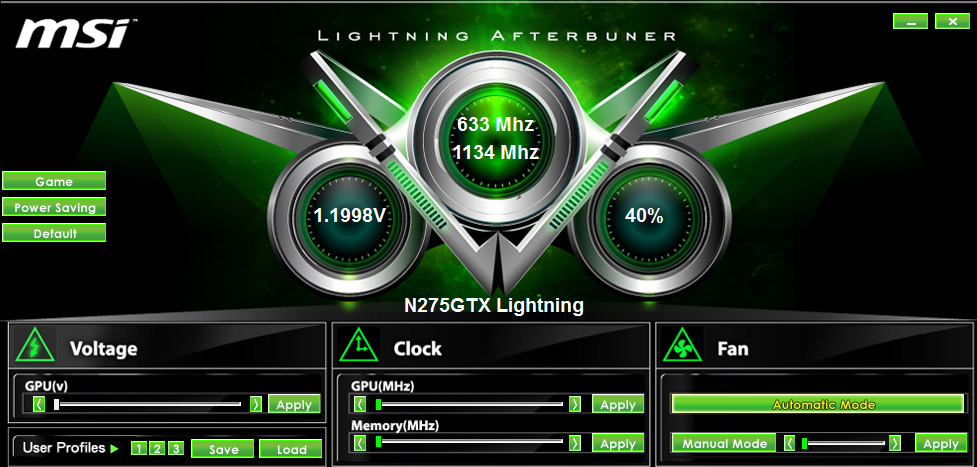Minimize the Afterburner window

tap(910, 21)
